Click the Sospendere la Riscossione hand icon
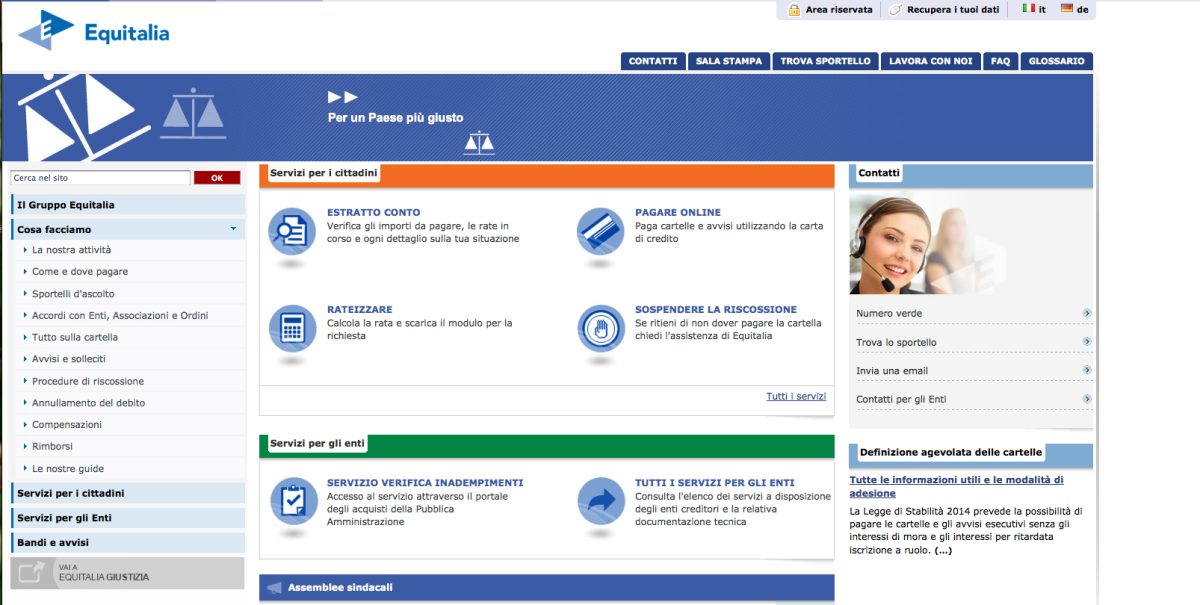This screenshot has height=605, width=1200. [x=600, y=327]
